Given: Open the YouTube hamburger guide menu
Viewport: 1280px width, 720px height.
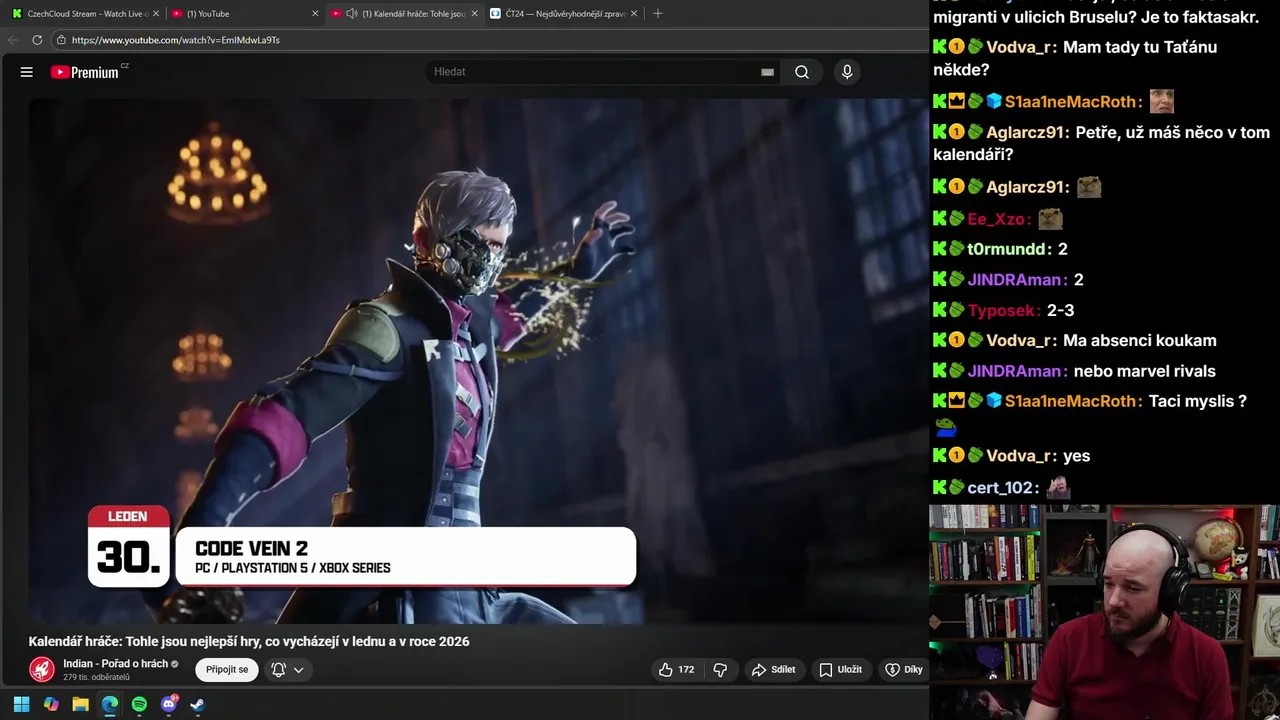Looking at the screenshot, I should tap(27, 72).
